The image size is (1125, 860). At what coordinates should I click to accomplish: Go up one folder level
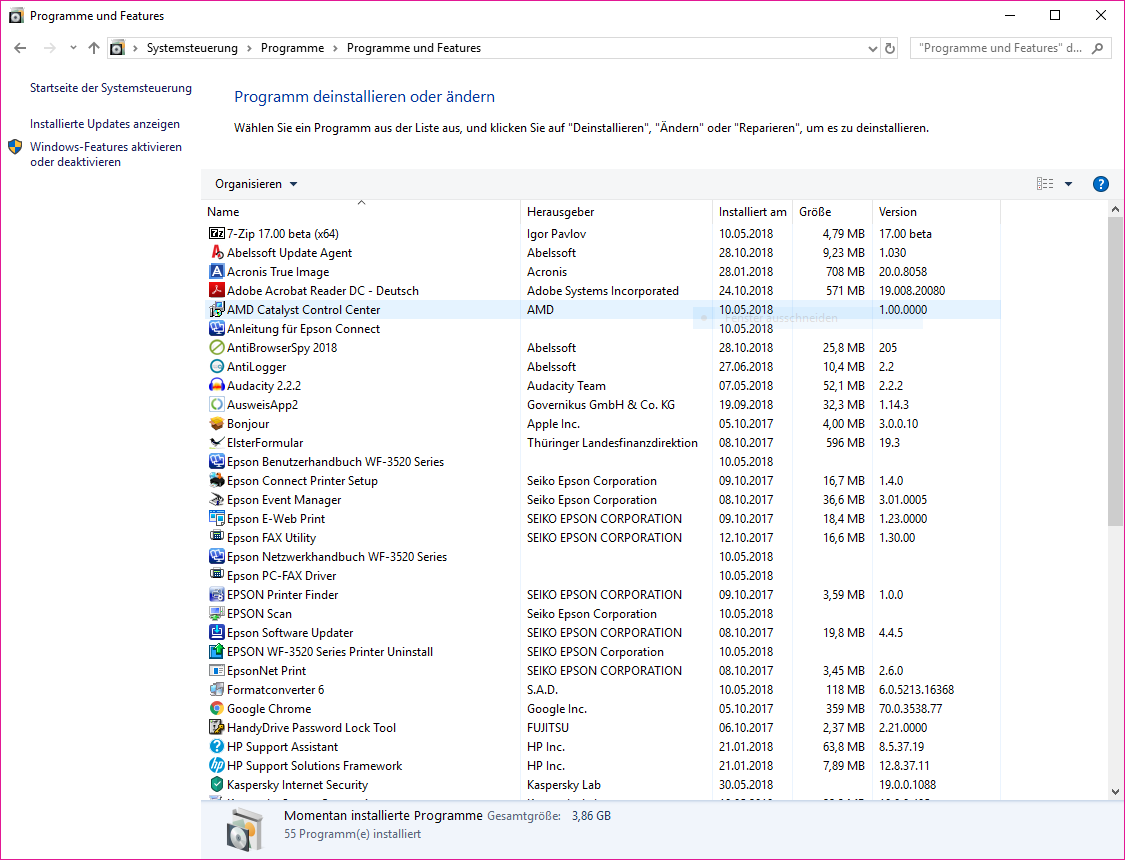click(x=94, y=48)
